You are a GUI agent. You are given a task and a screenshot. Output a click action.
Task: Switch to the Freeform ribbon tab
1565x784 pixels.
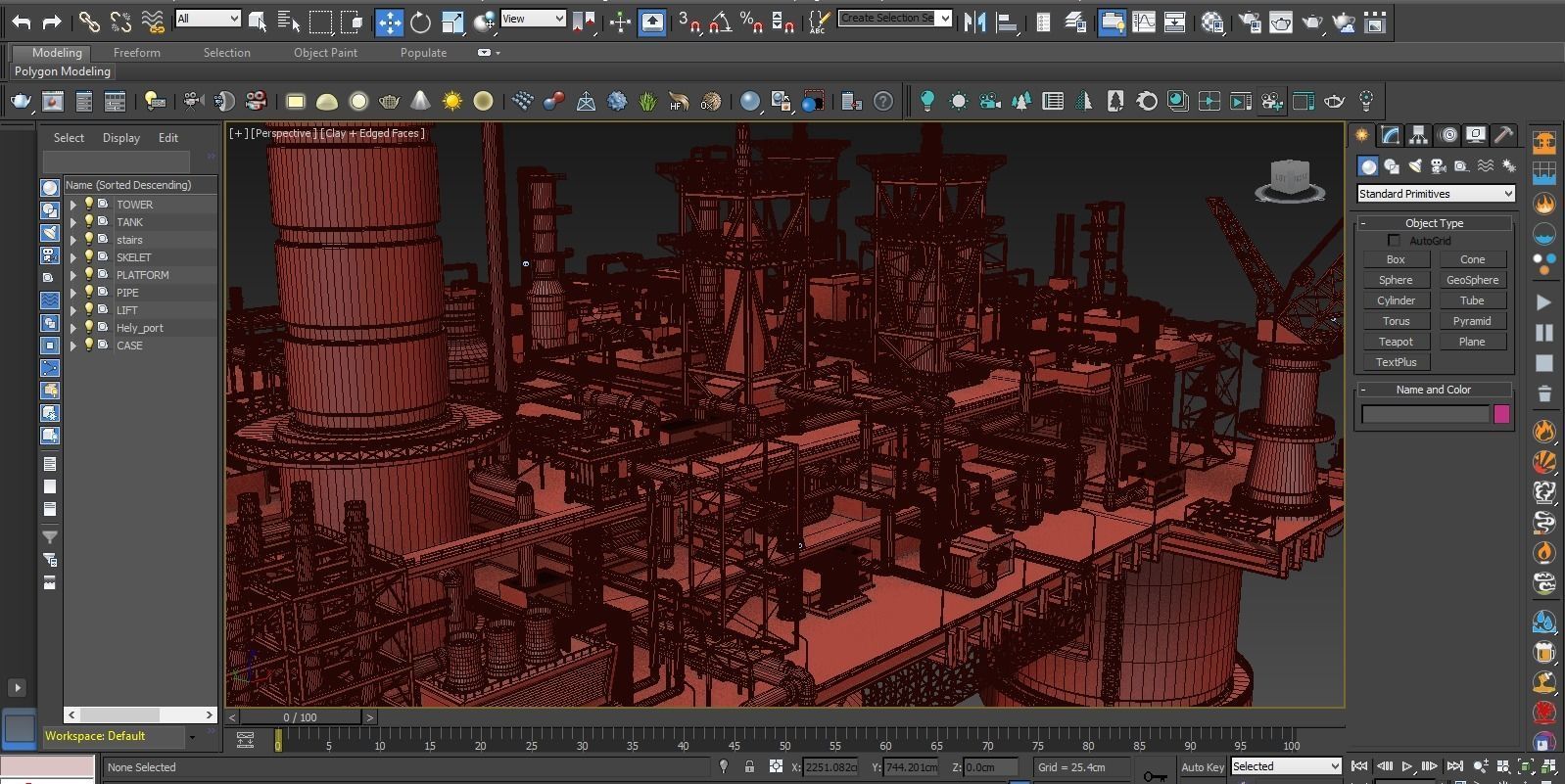[x=136, y=53]
